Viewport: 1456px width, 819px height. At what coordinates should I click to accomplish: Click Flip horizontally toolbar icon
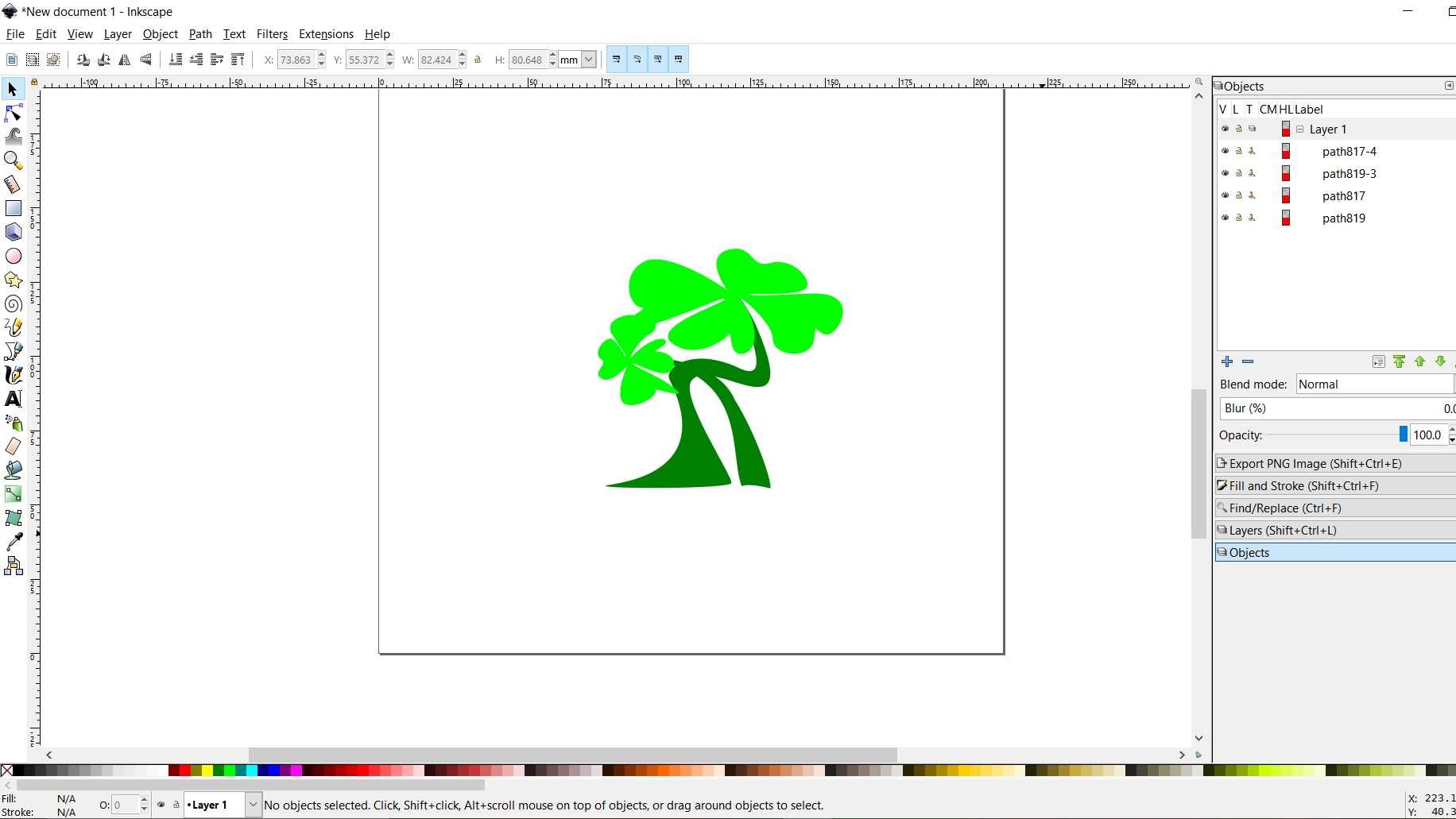click(x=125, y=60)
